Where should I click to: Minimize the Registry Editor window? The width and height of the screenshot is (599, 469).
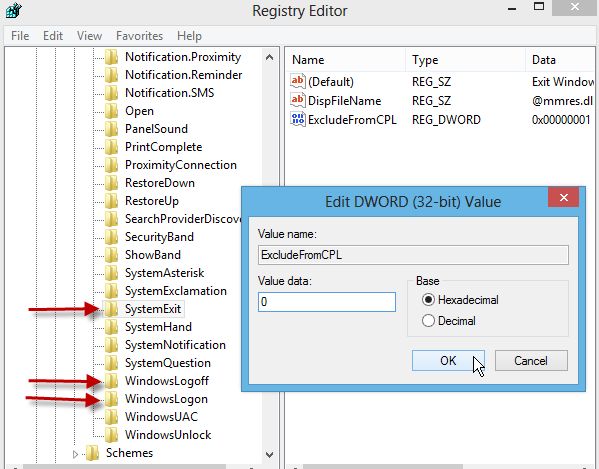click(512, 8)
